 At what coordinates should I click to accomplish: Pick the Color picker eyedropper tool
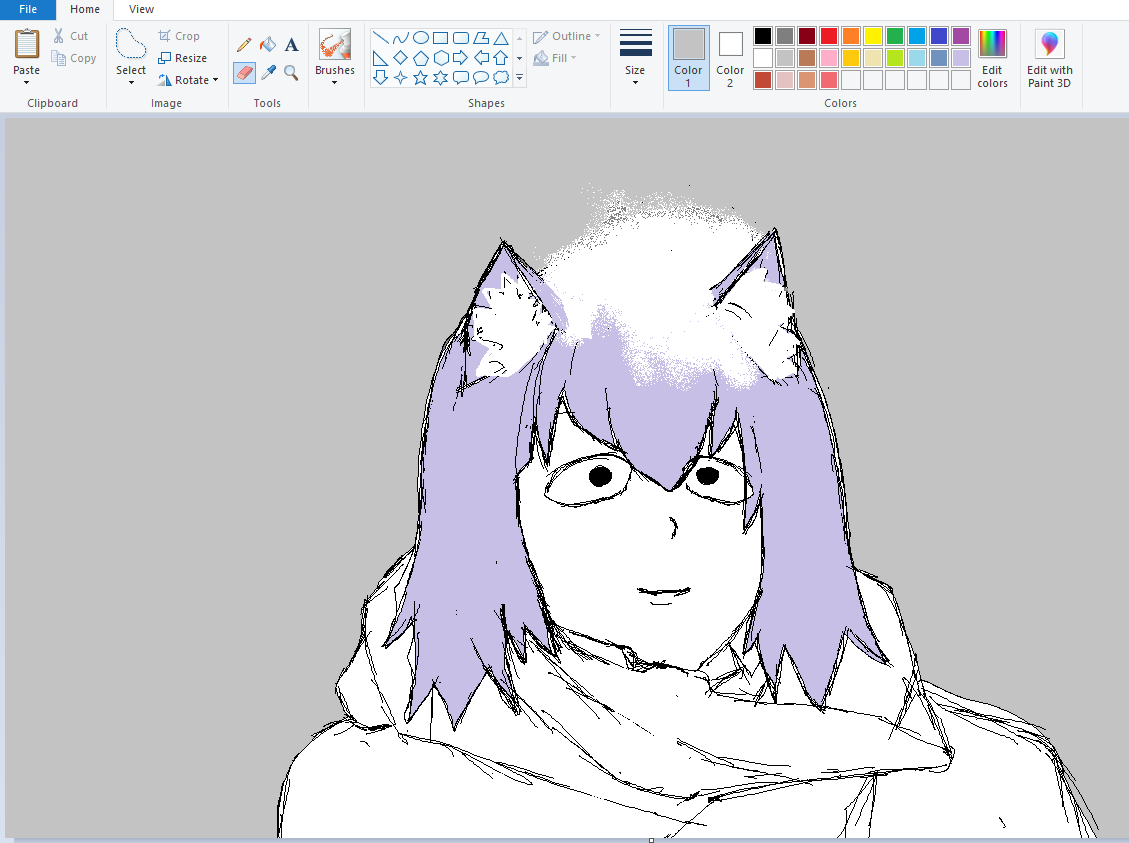268,73
